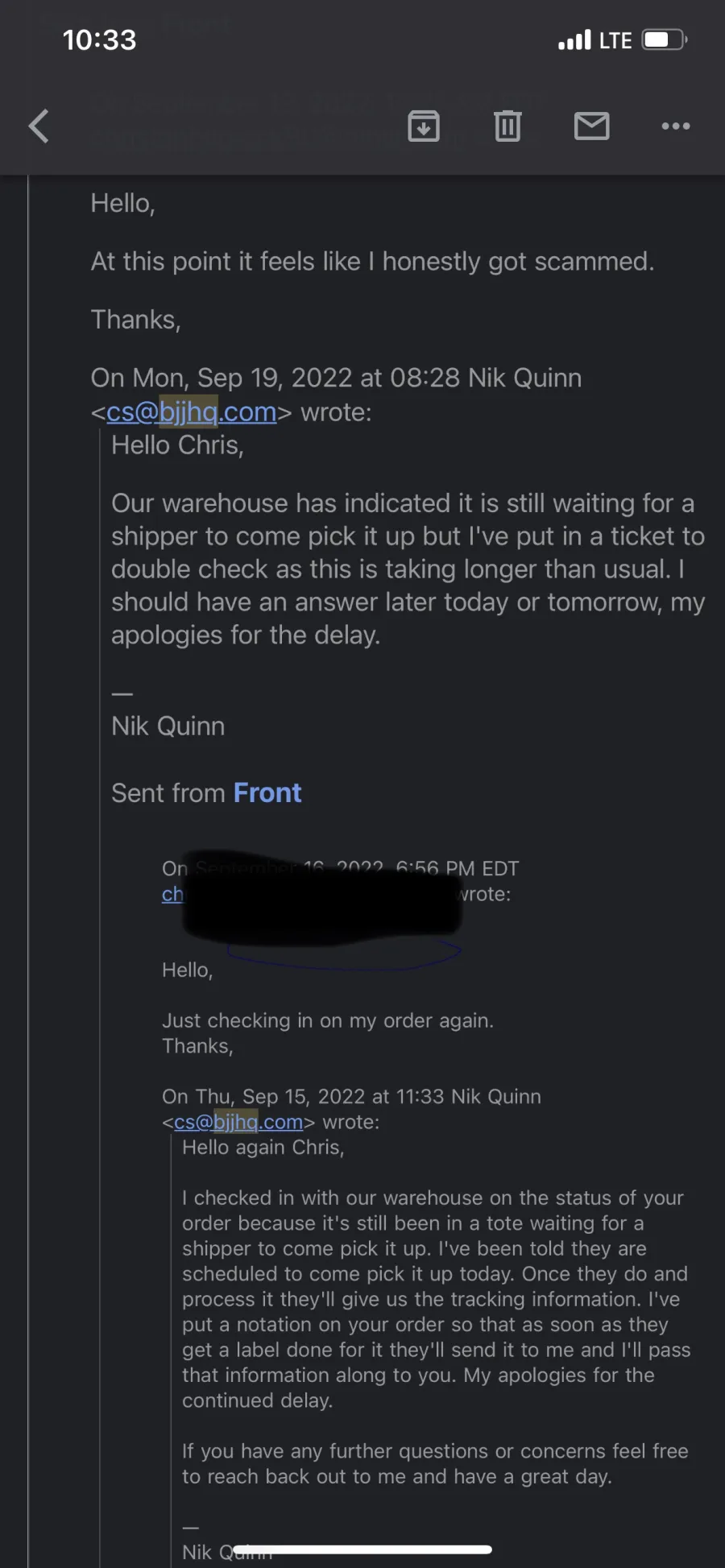This screenshot has width=725, height=1568.
Task: Tap the LTE network label
Action: click(615, 40)
